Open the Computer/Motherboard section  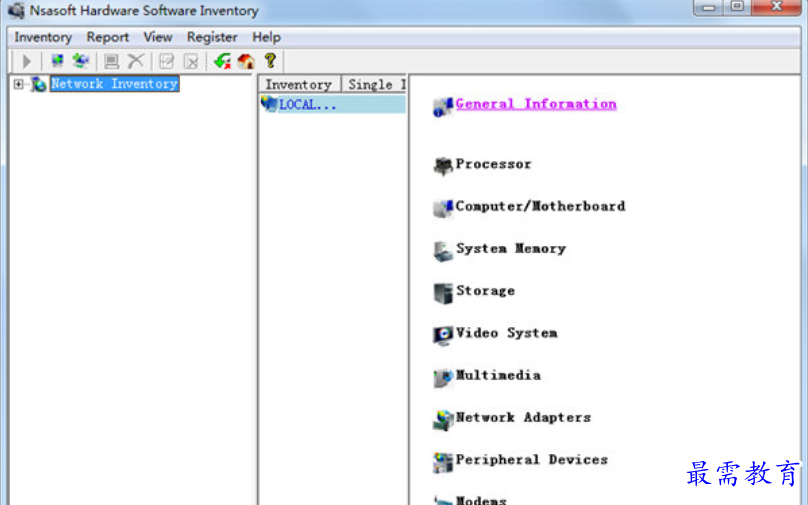pyautogui.click(x=540, y=206)
